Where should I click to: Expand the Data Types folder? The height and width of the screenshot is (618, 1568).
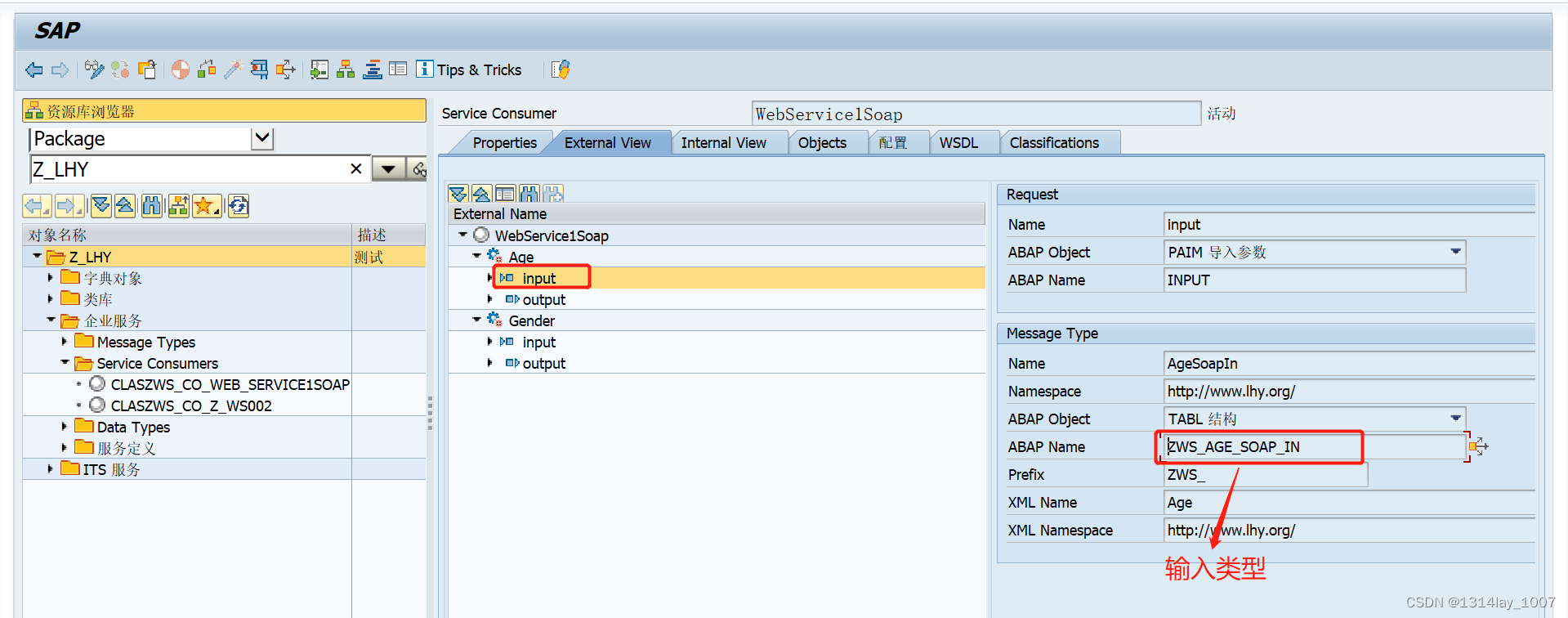[65, 427]
